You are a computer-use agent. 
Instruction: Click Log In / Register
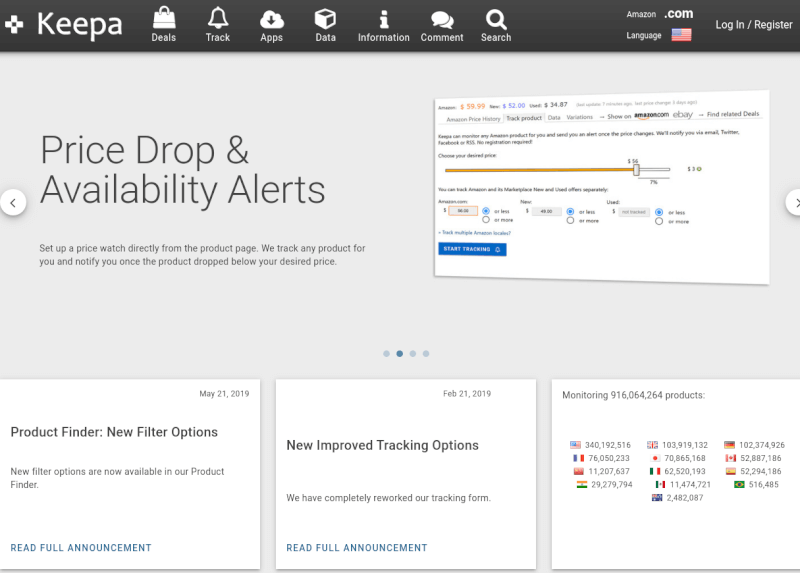click(x=754, y=24)
